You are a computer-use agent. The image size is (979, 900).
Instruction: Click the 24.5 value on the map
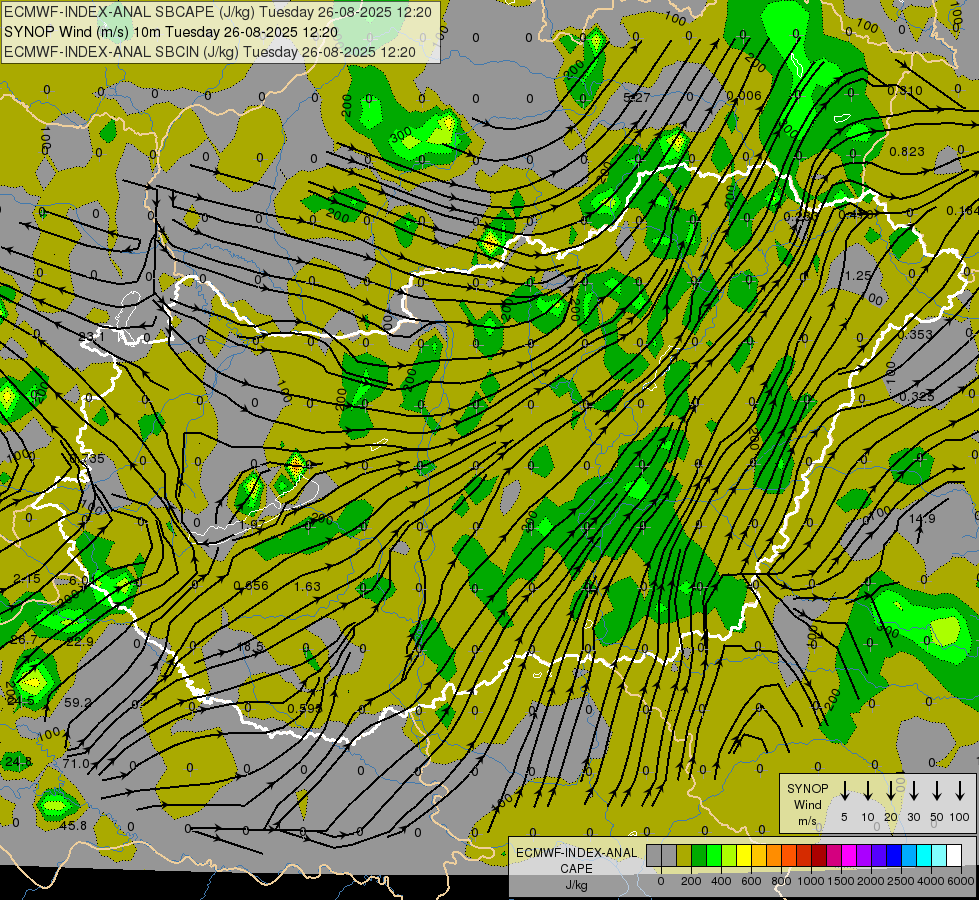(x=21, y=701)
